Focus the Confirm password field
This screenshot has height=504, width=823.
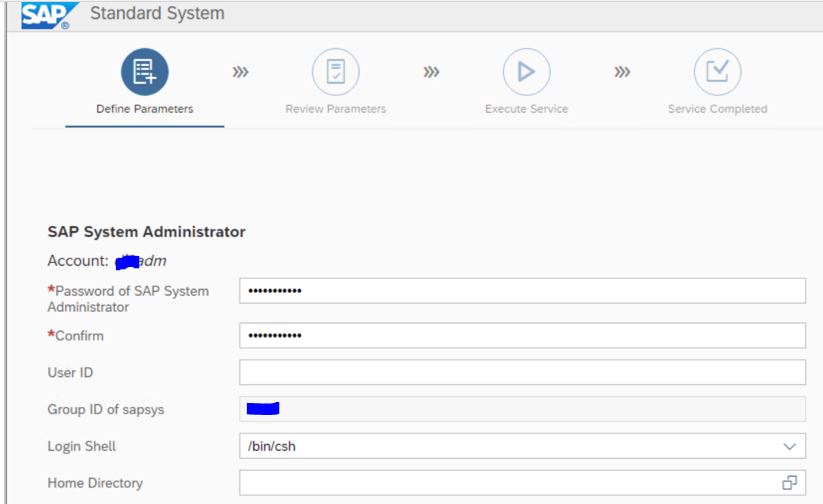(523, 335)
